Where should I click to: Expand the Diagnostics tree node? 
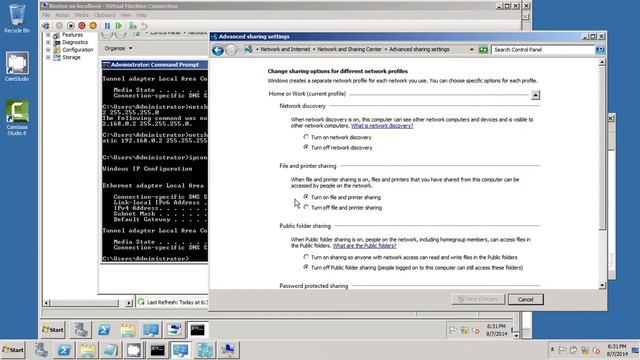48,42
